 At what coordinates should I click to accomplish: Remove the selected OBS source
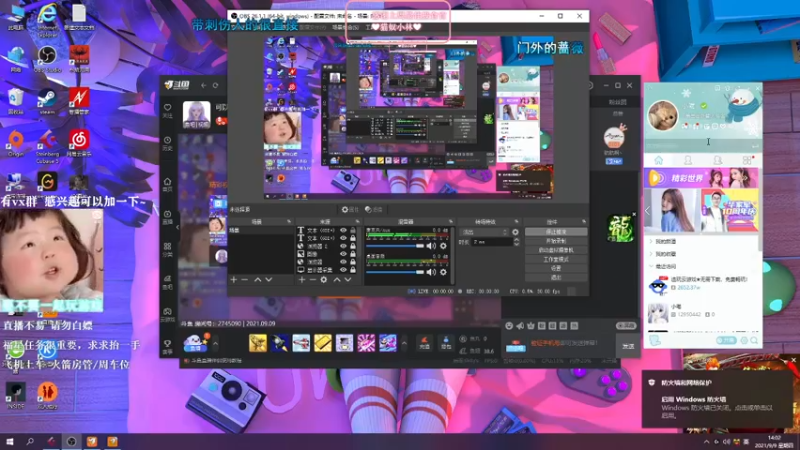312,280
